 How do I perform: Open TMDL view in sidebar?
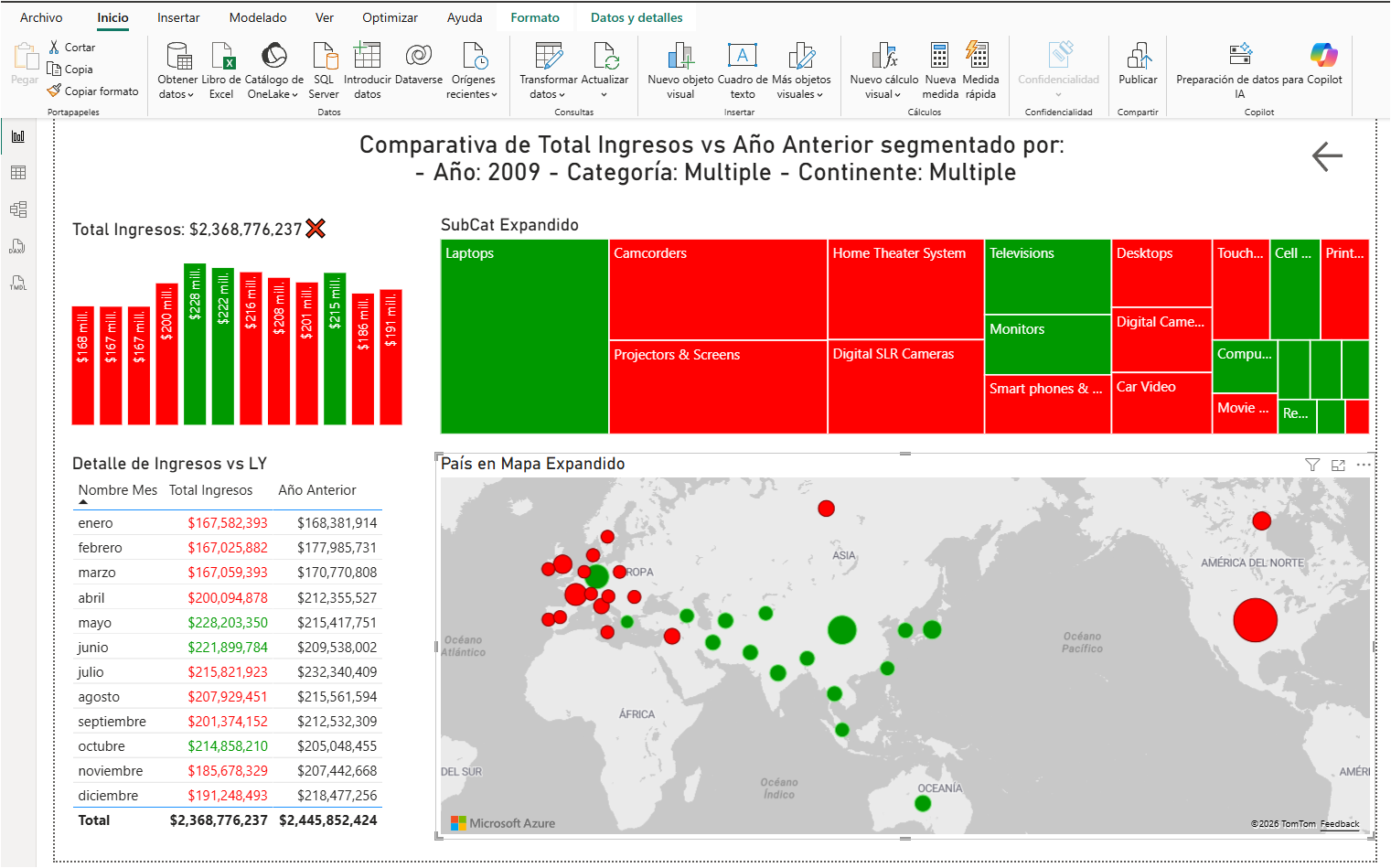point(18,283)
